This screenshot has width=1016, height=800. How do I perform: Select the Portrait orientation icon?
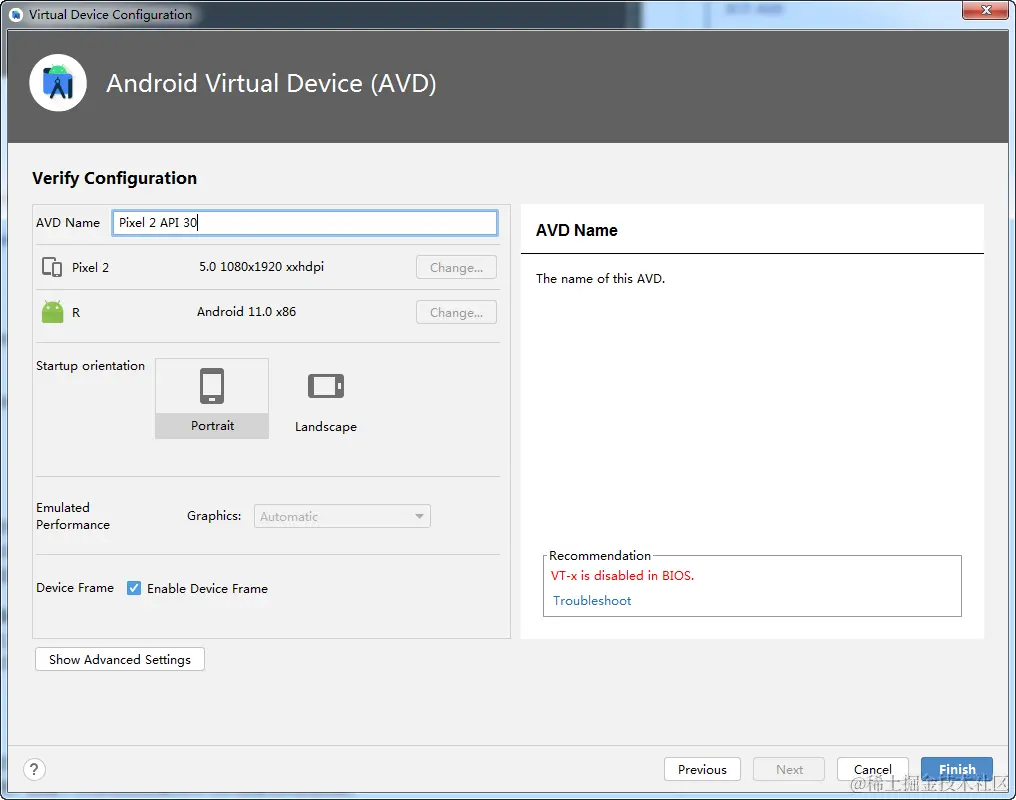(x=212, y=386)
